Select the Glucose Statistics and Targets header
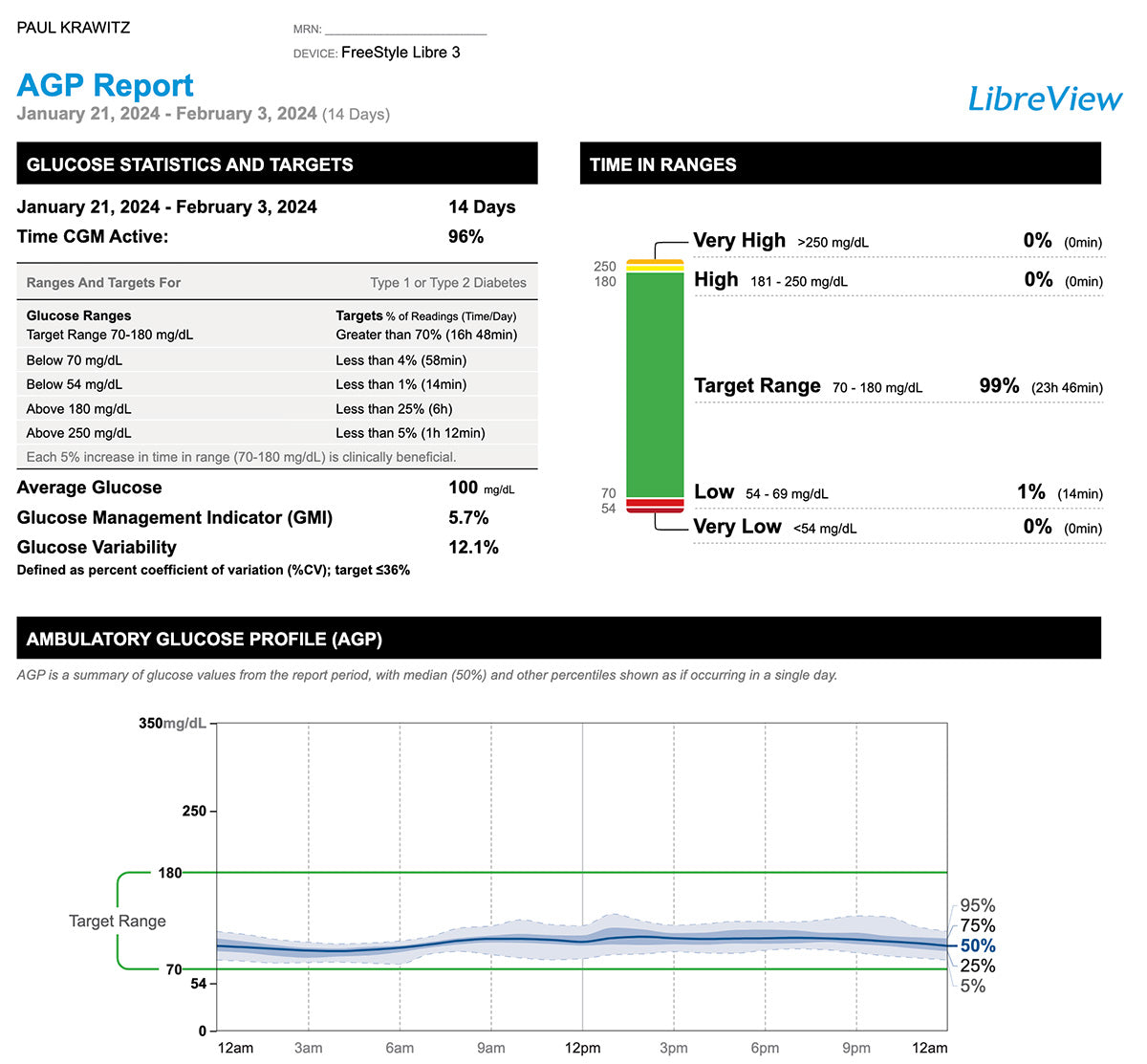Image resolution: width=1147 pixels, height=1064 pixels. [x=276, y=163]
